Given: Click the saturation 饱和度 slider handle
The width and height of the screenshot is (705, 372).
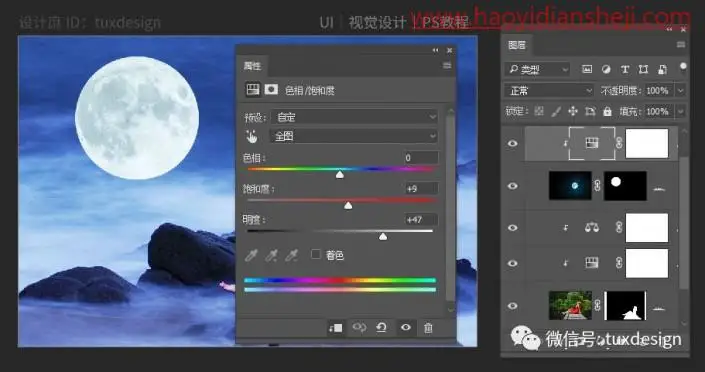Looking at the screenshot, I should click(x=348, y=206).
